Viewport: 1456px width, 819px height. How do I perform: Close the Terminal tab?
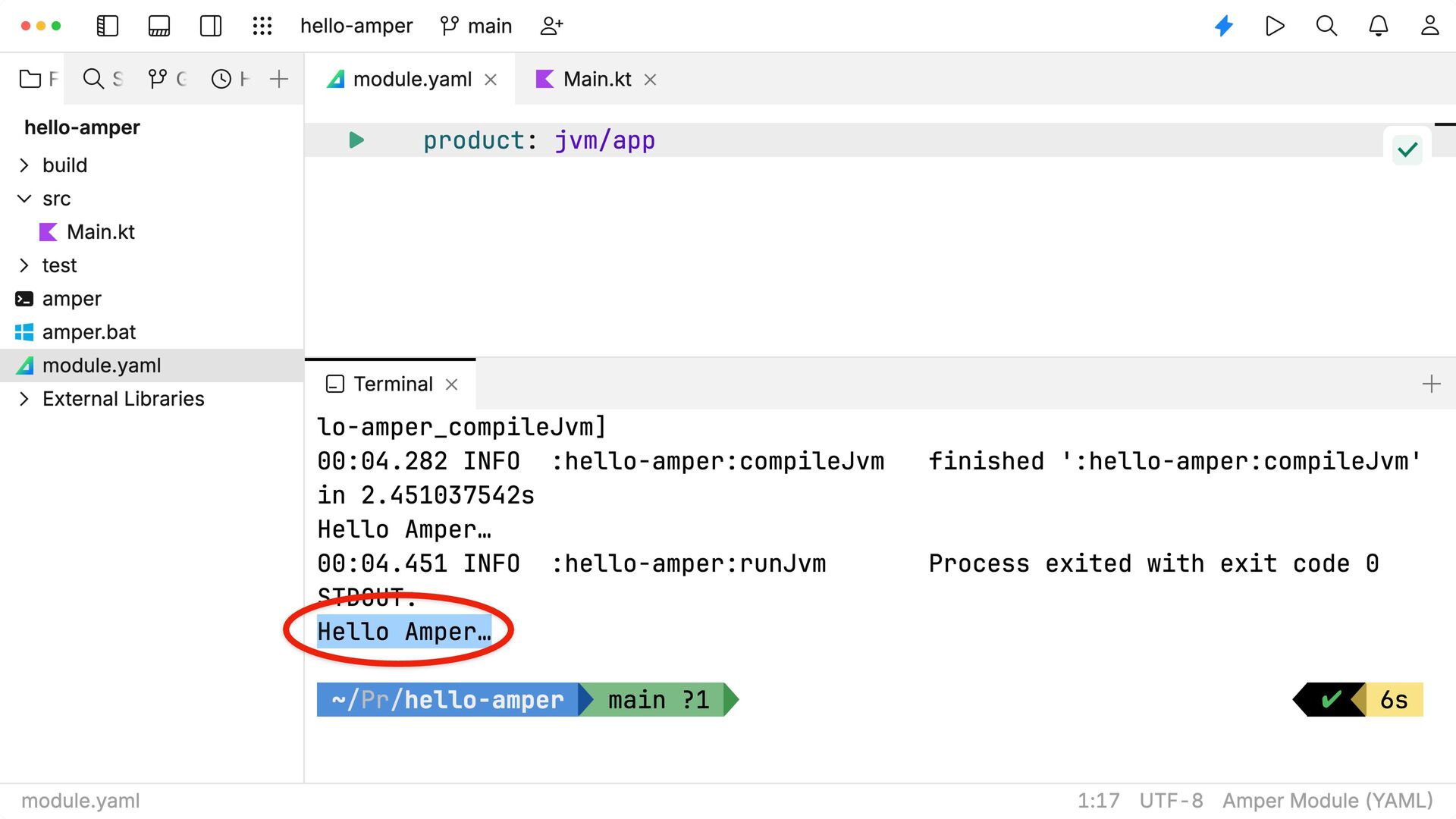[x=452, y=384]
